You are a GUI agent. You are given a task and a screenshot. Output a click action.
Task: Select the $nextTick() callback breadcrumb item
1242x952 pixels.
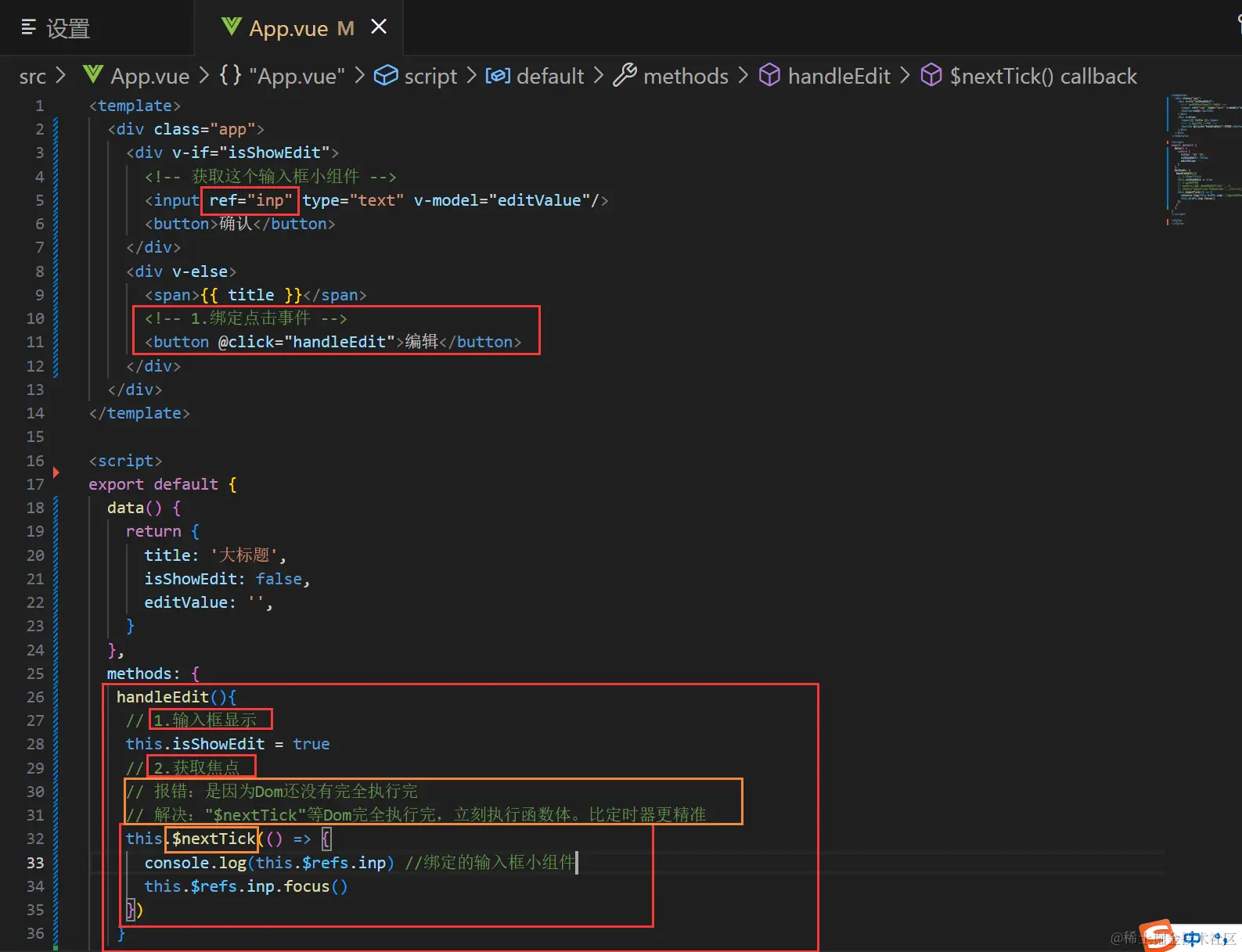coord(1043,77)
